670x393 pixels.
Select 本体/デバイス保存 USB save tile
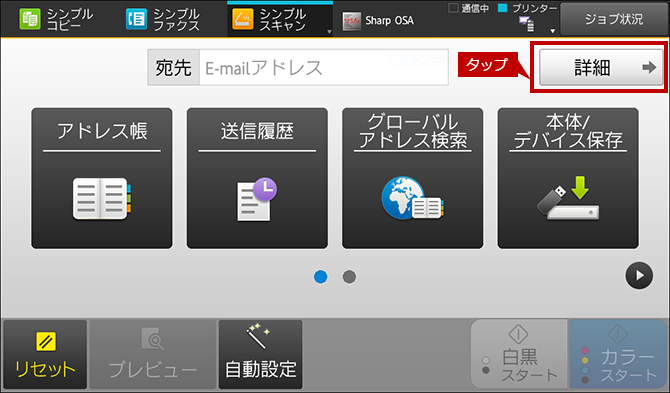point(568,178)
